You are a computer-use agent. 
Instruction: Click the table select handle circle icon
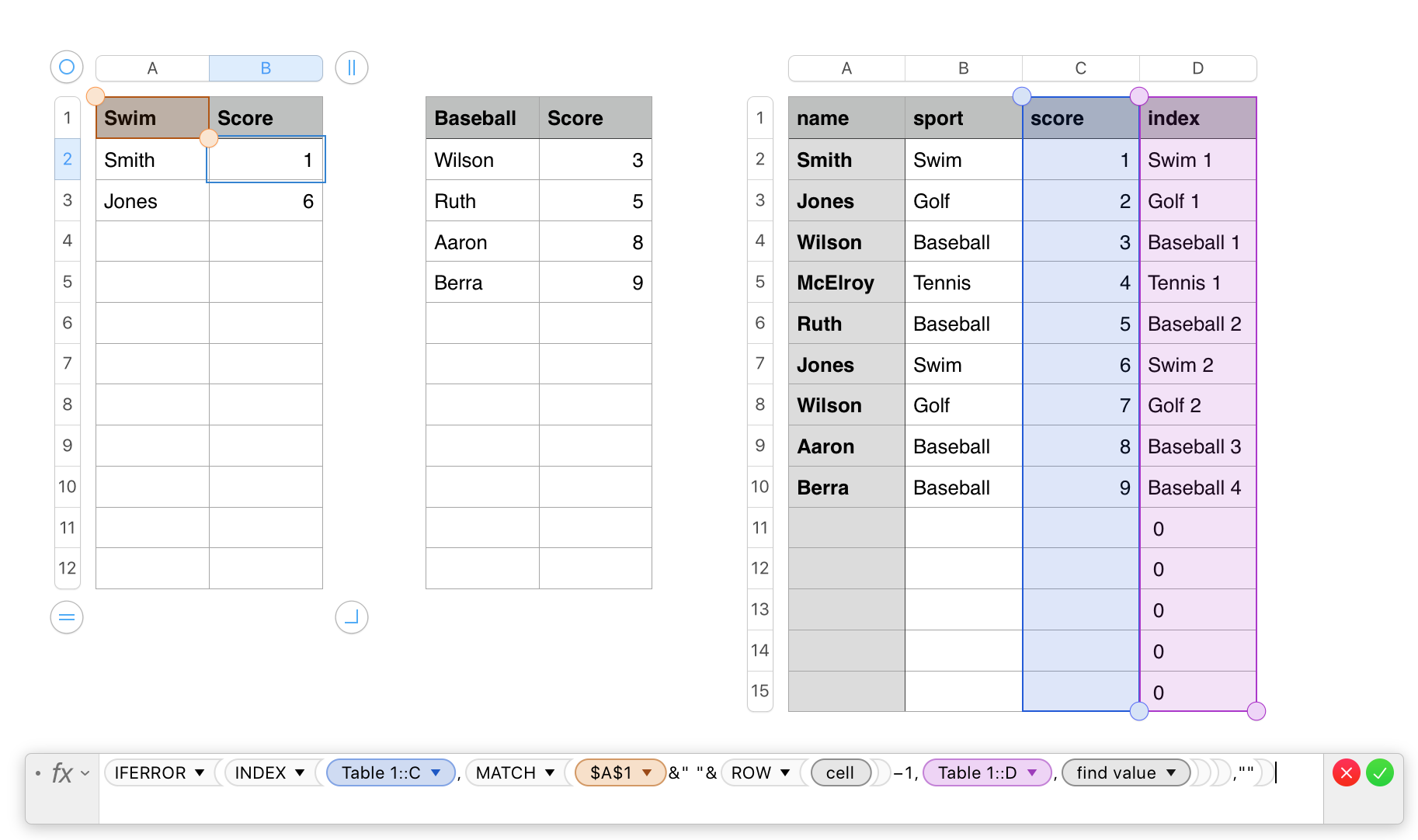pyautogui.click(x=67, y=68)
